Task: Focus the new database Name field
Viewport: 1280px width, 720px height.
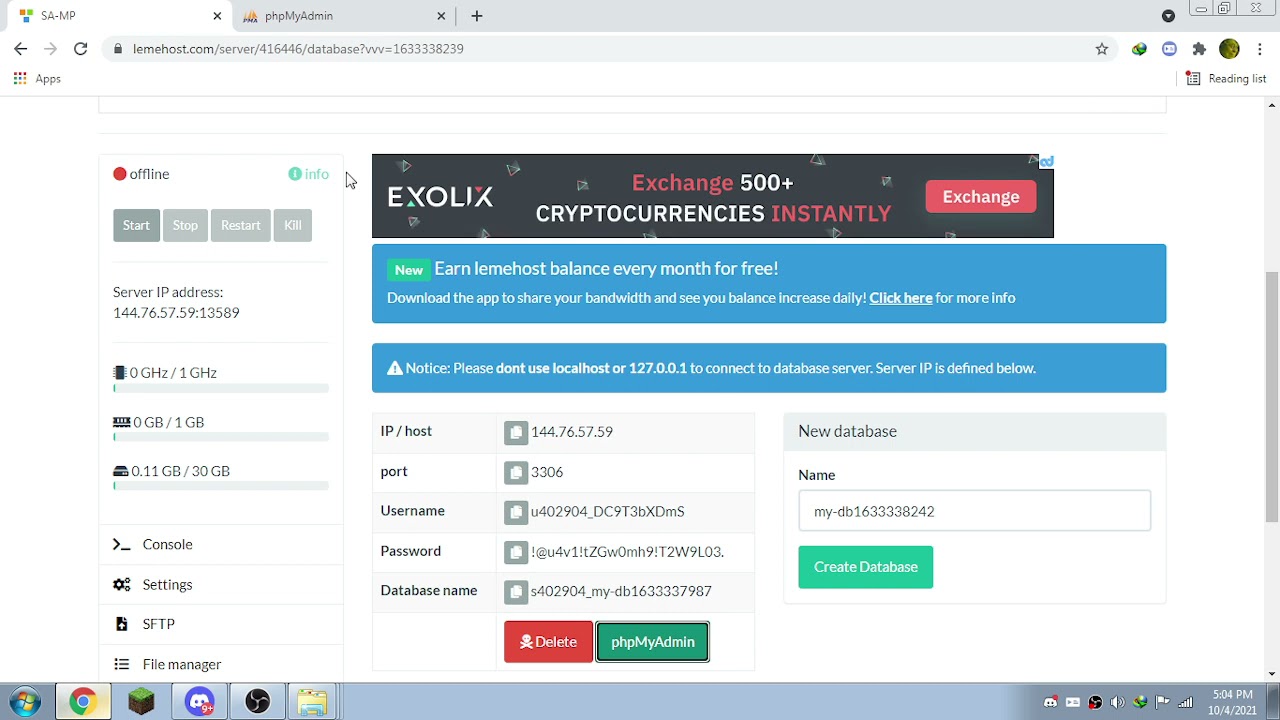Action: (x=975, y=511)
